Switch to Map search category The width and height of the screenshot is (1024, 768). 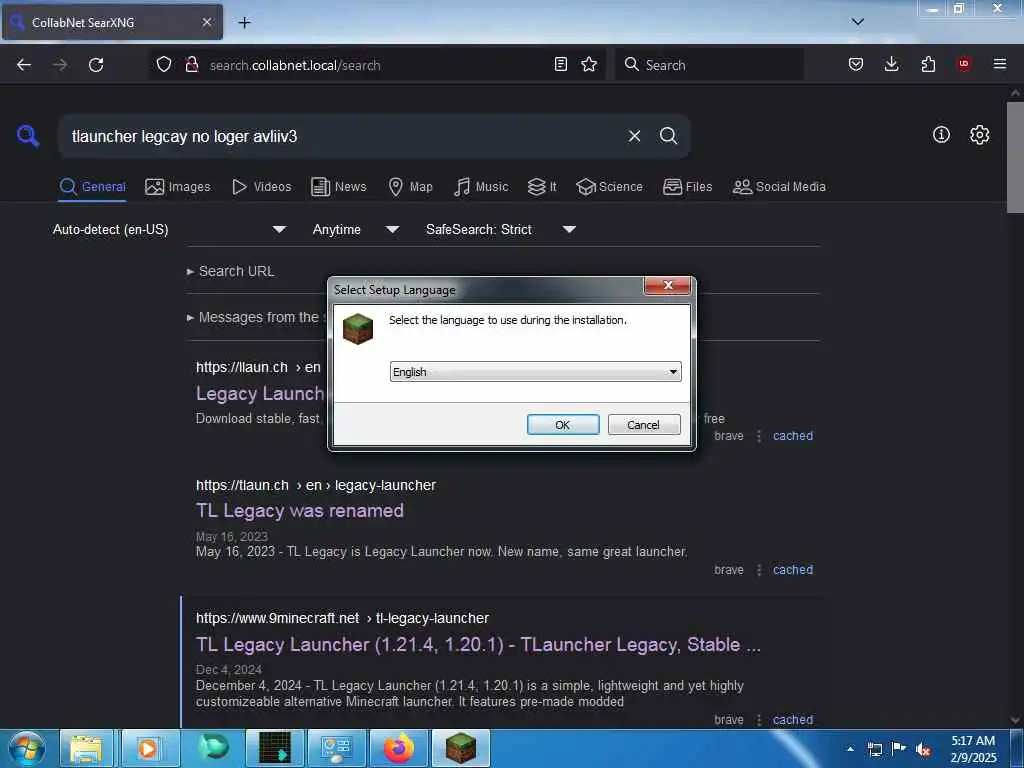(x=411, y=187)
